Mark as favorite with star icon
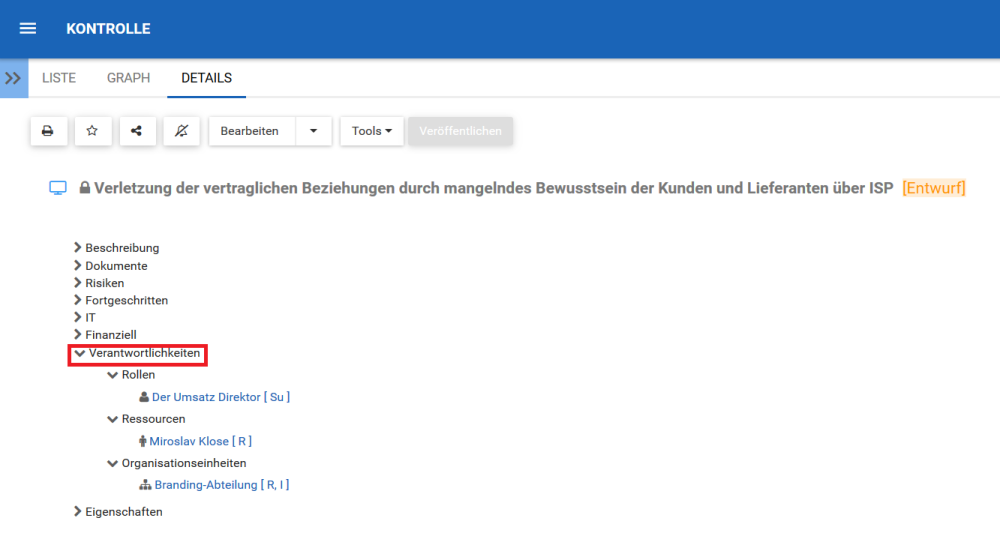This screenshot has width=1000, height=554. click(92, 131)
